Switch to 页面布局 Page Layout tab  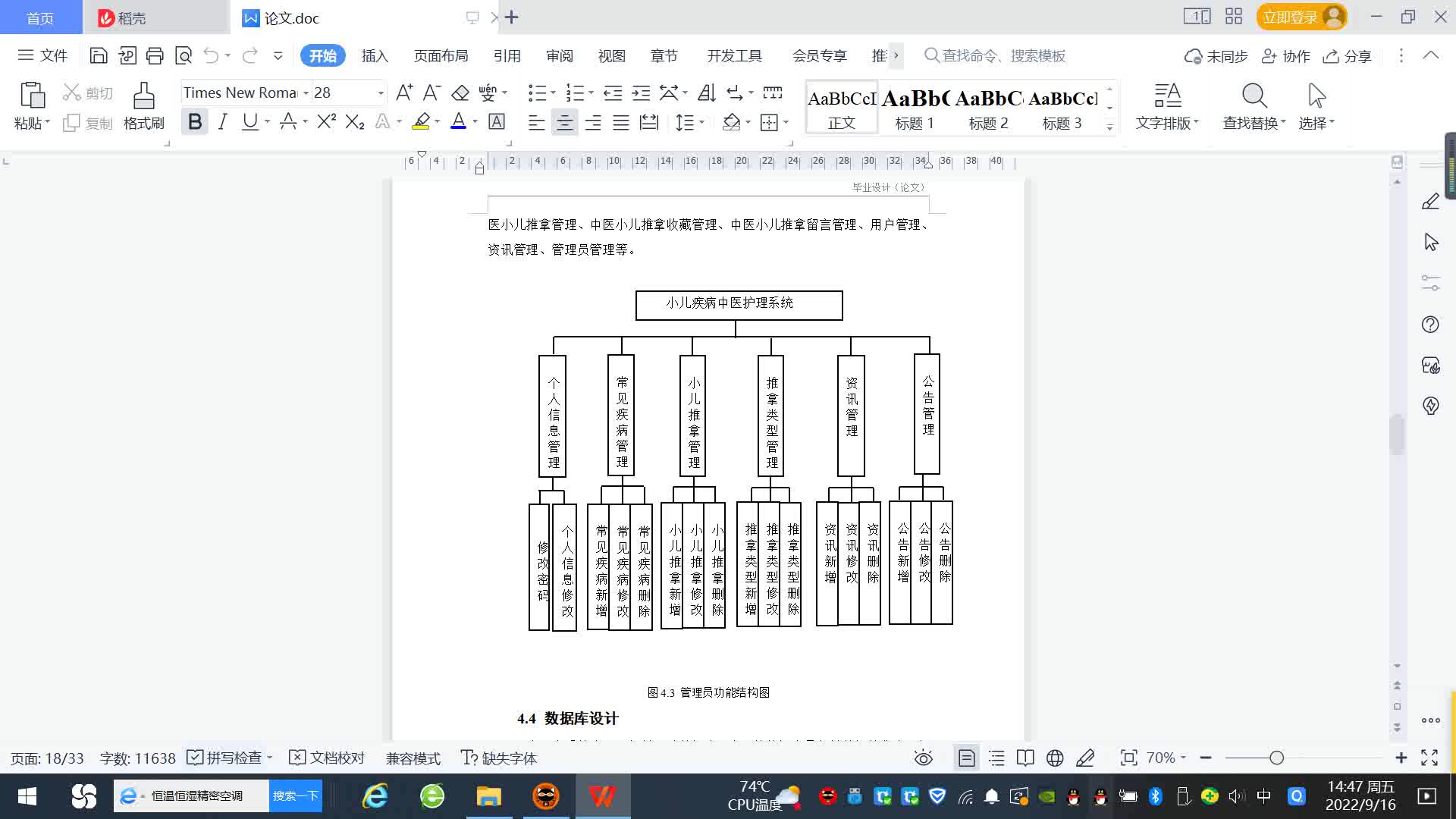click(441, 55)
